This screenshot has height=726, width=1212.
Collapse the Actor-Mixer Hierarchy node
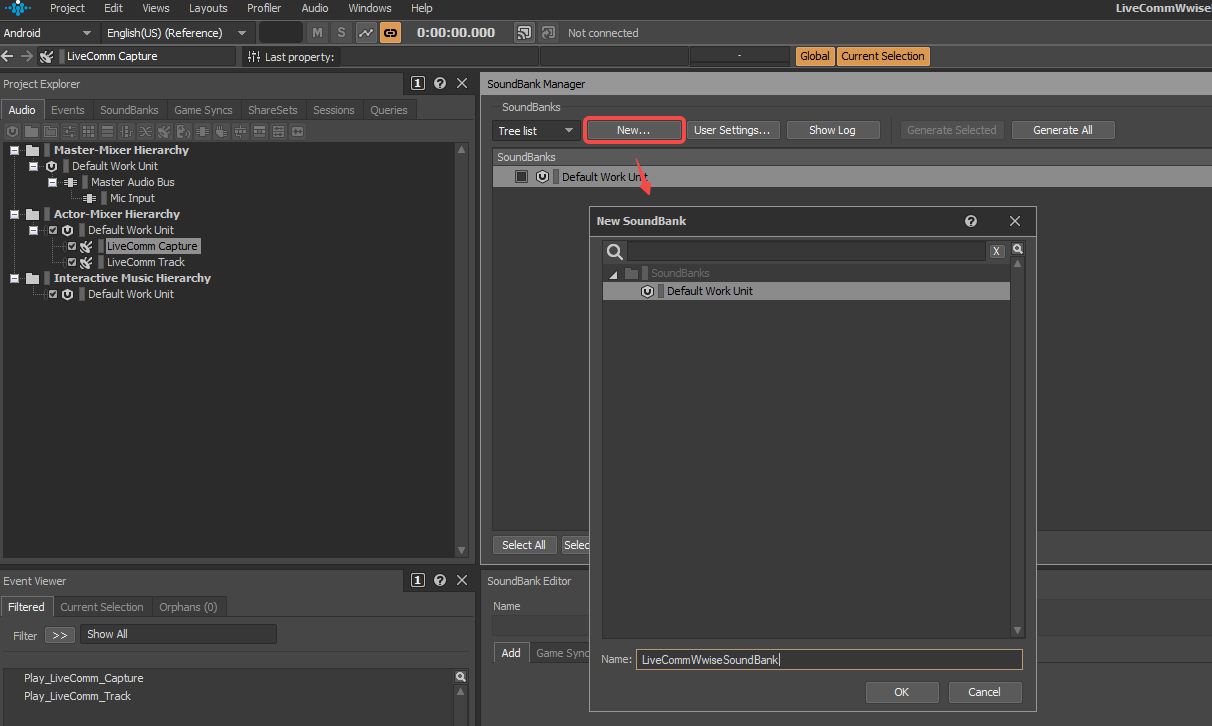[x=15, y=214]
